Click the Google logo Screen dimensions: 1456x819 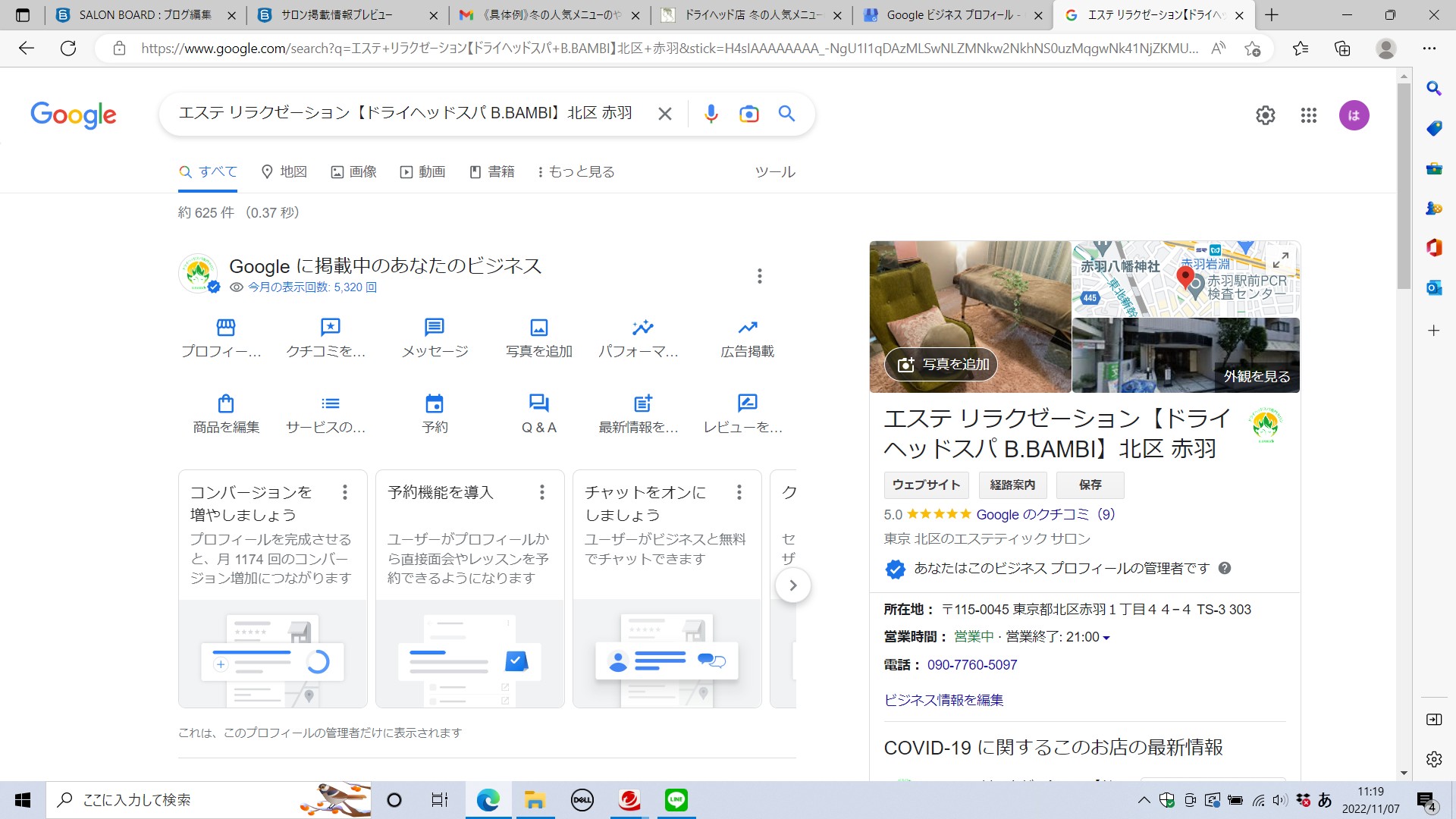[74, 115]
